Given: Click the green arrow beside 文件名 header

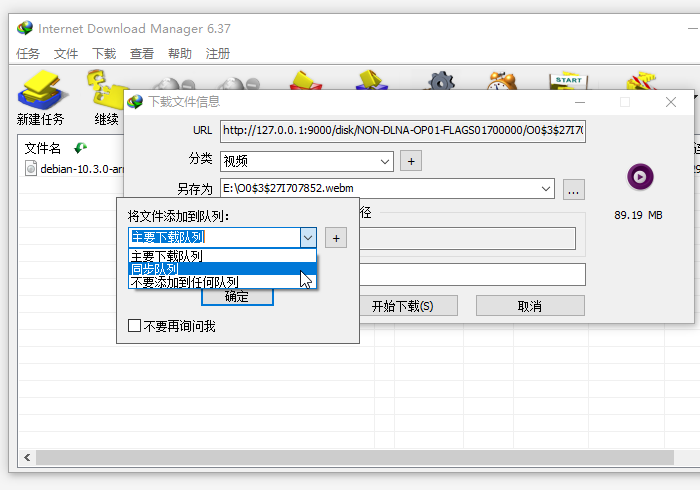Looking at the screenshot, I should tap(80, 148).
